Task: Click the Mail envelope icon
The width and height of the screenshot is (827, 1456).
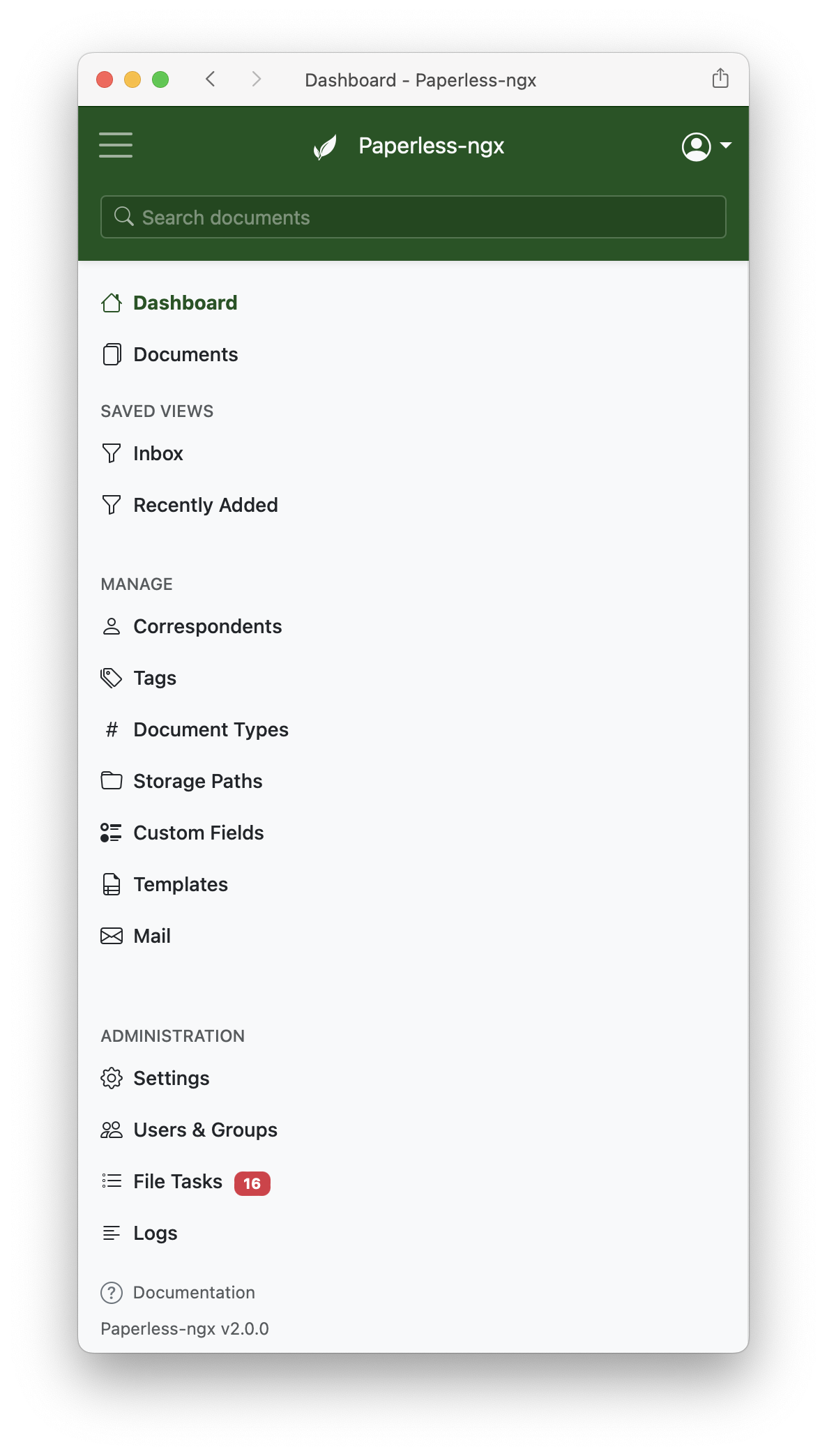Action: (x=112, y=936)
